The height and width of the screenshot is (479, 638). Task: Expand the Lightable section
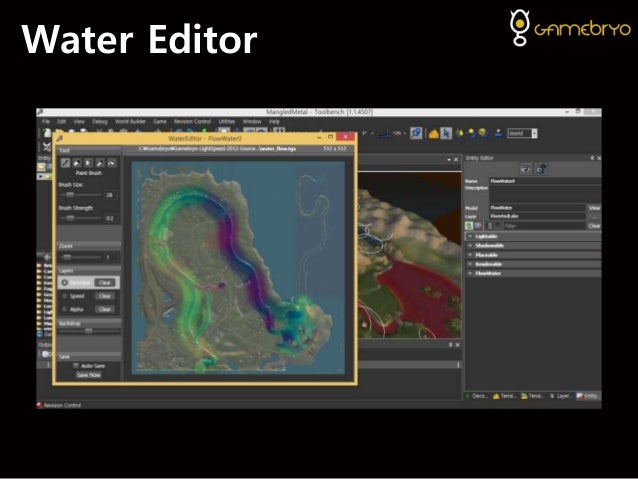click(x=470, y=236)
